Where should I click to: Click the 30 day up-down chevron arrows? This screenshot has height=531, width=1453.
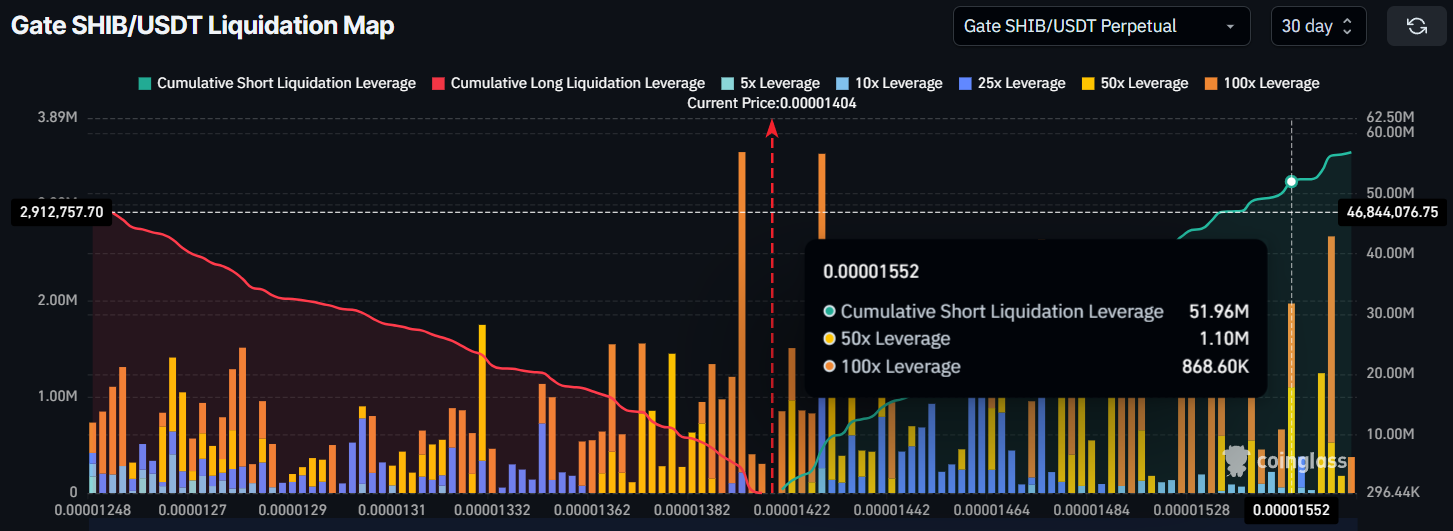tap(1347, 26)
